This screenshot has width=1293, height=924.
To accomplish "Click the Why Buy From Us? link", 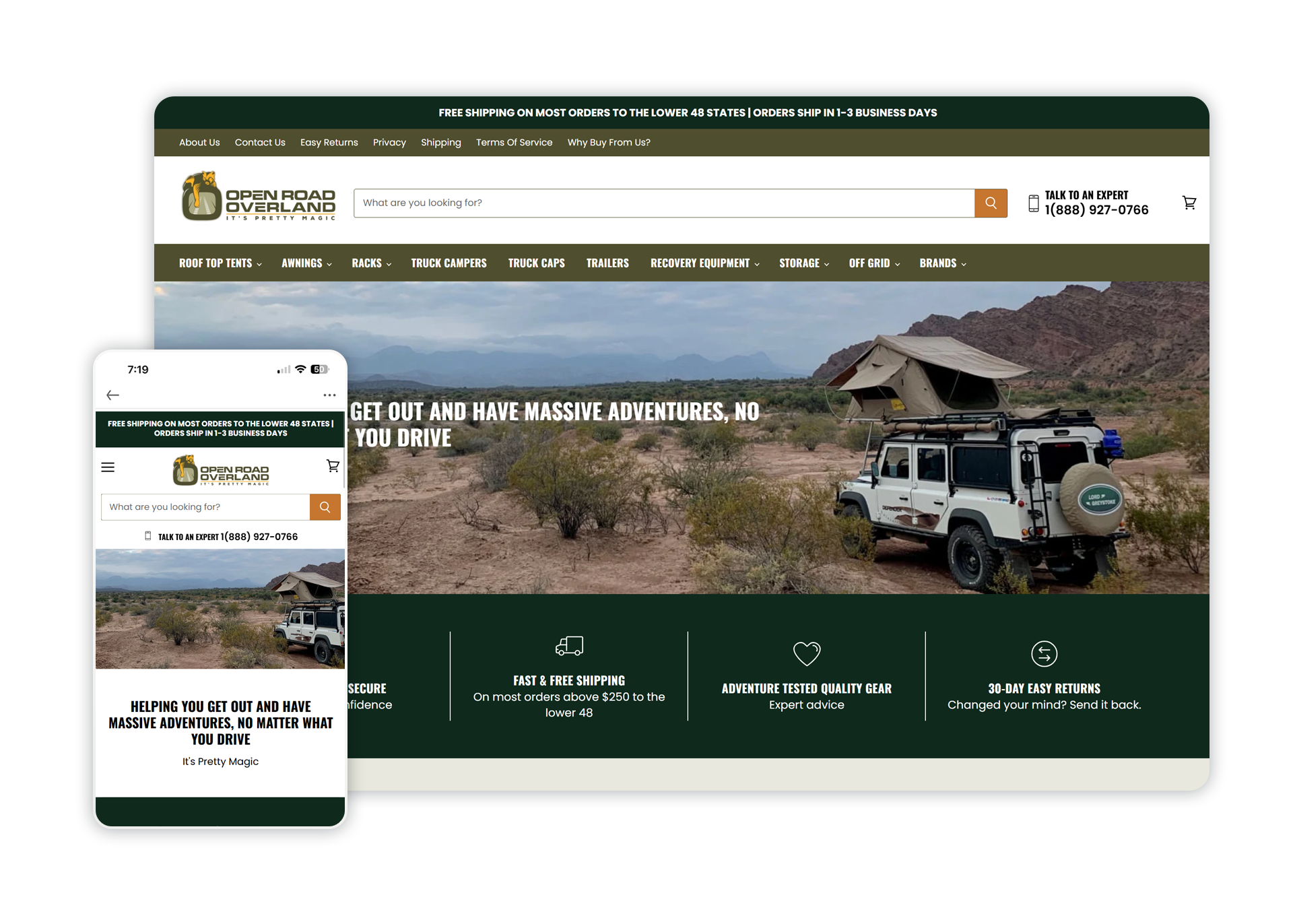I will pos(608,142).
